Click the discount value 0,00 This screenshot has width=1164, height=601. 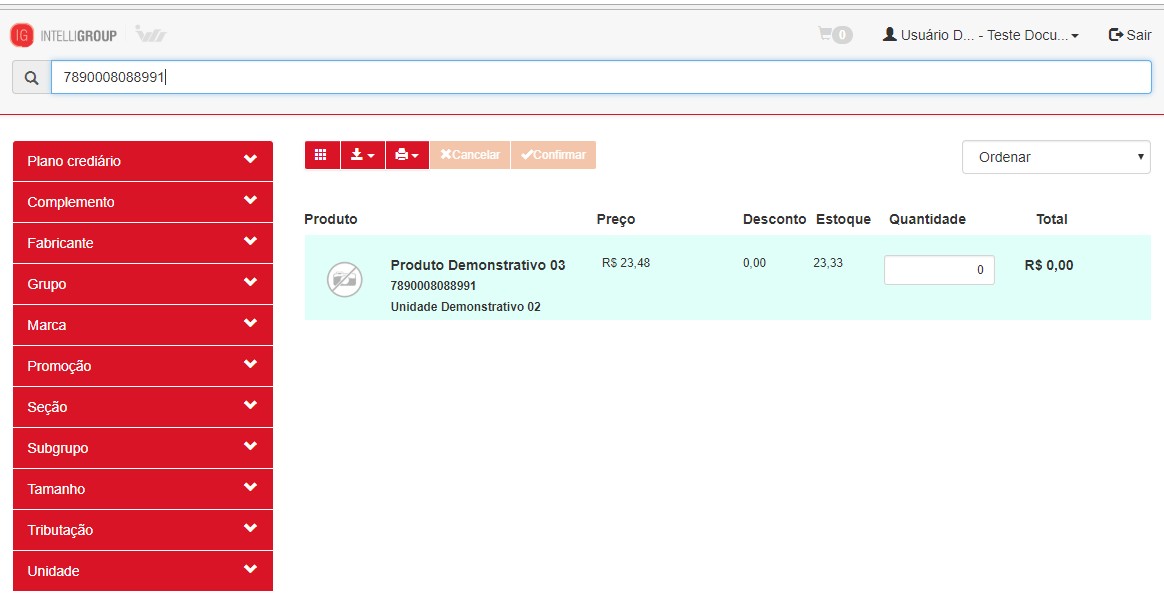tap(754, 263)
